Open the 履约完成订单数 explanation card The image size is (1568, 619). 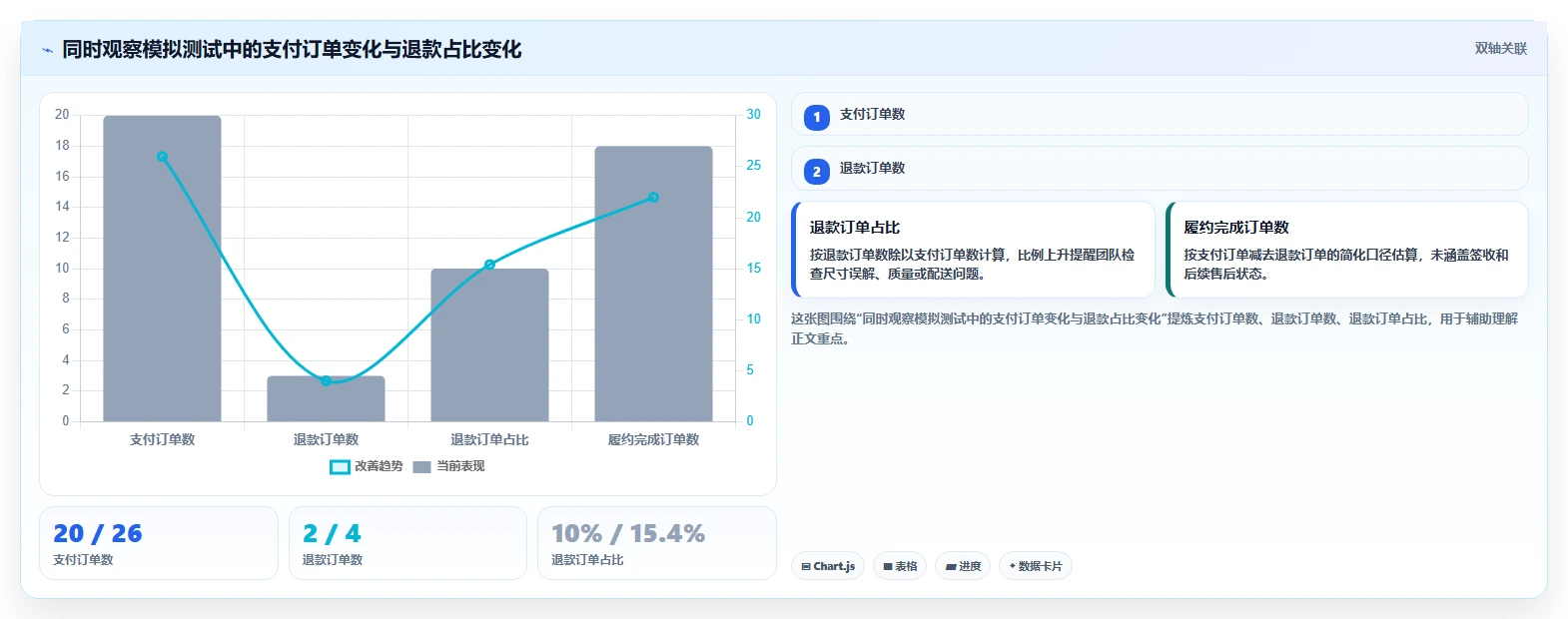[1347, 250]
